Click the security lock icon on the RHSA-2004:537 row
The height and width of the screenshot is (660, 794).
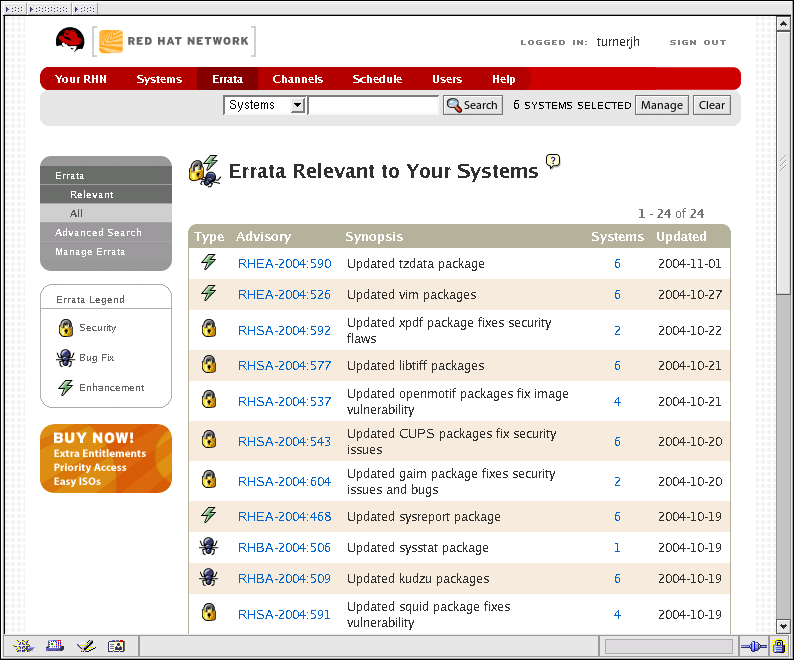(209, 400)
